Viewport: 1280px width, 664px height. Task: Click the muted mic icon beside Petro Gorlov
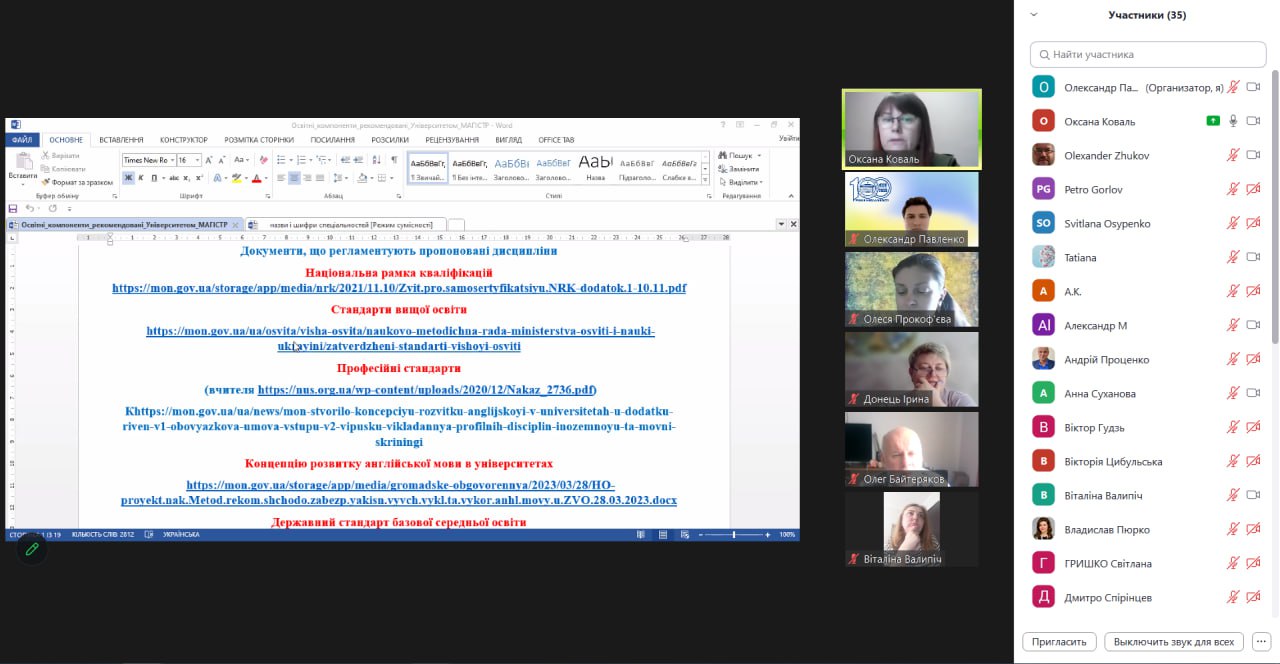point(1233,189)
